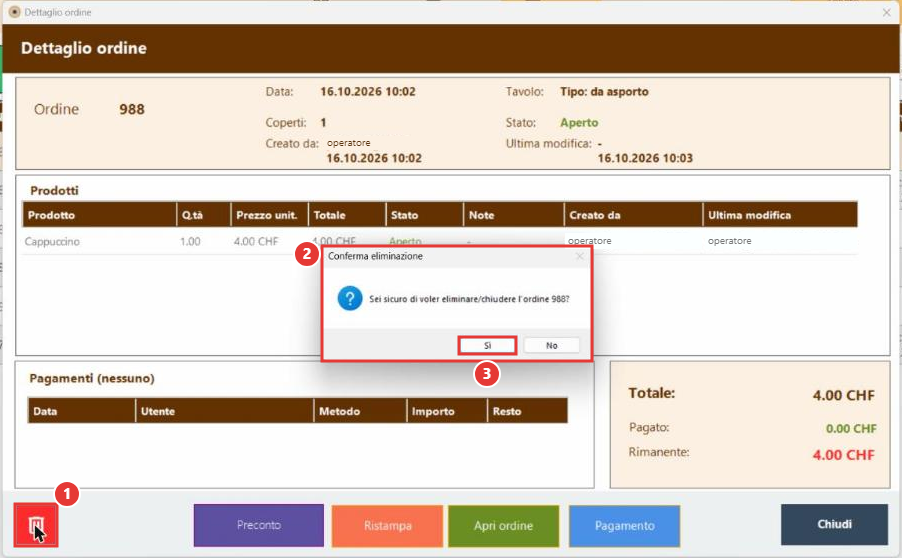Click the Ultima modifica column header
The height and width of the screenshot is (558, 902).
coord(780,215)
